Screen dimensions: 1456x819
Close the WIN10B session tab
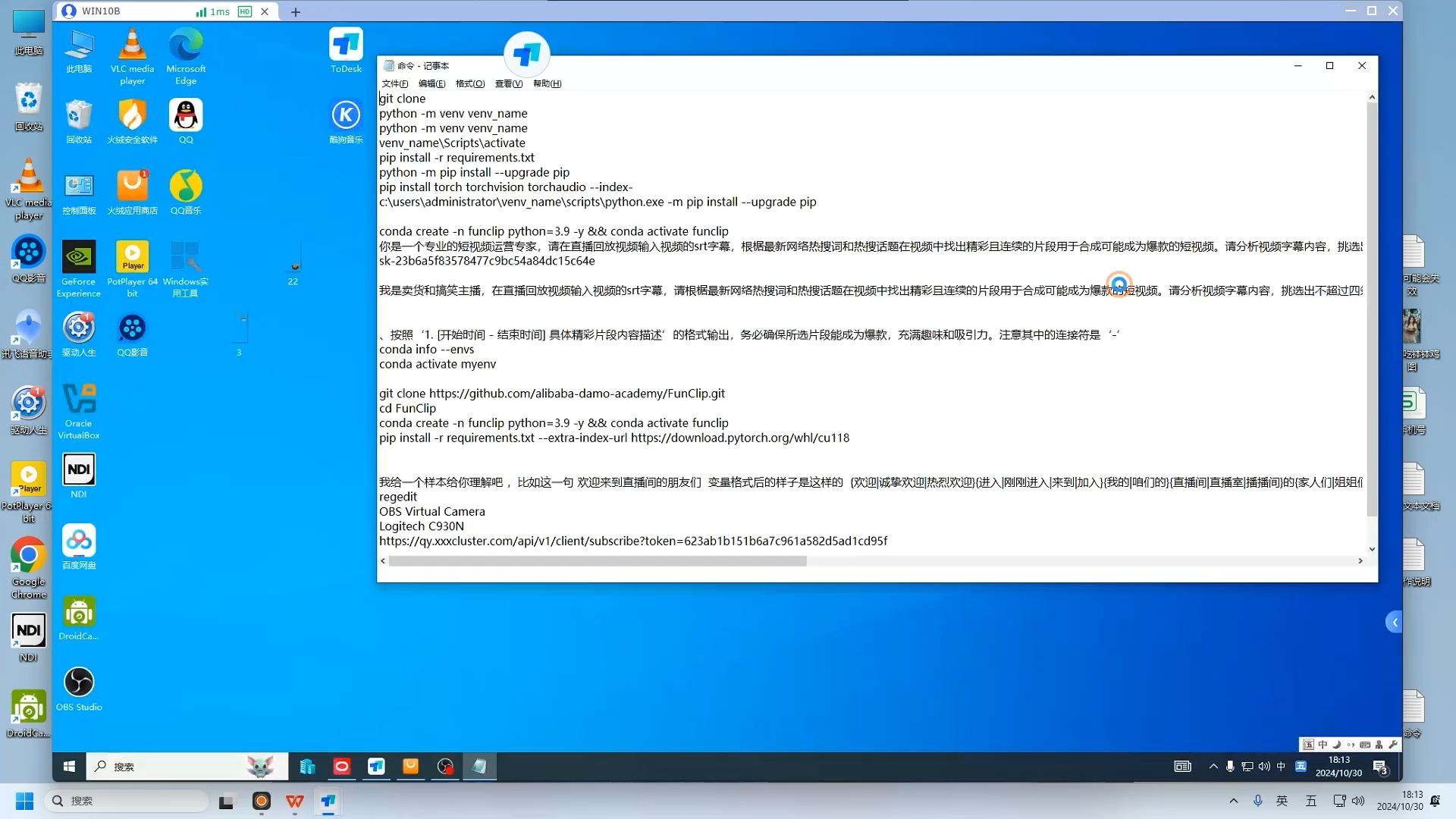[265, 11]
